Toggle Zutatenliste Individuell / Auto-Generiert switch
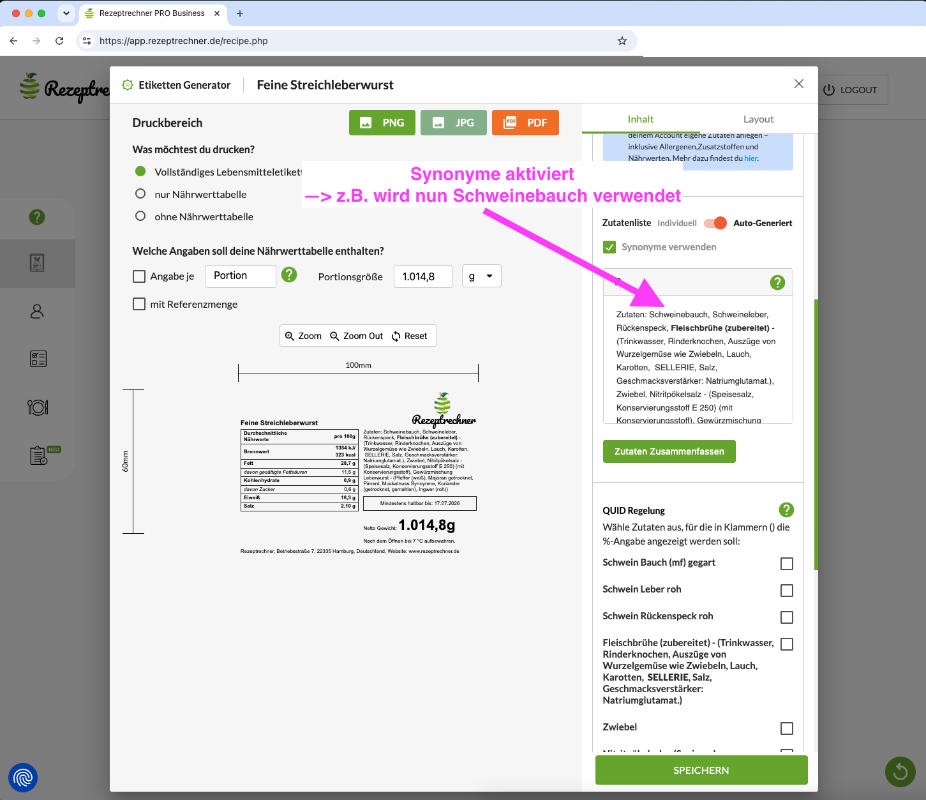Viewport: 926px width, 800px height. (715, 223)
